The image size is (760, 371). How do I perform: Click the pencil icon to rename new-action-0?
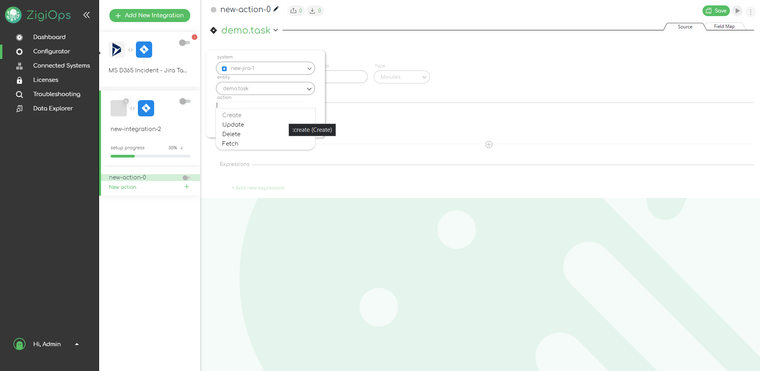(276, 9)
